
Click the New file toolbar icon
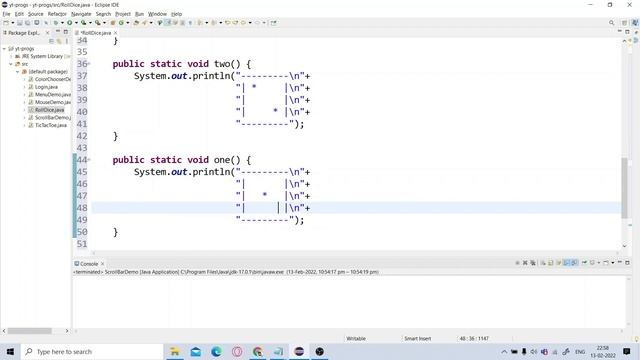[x=6, y=23]
